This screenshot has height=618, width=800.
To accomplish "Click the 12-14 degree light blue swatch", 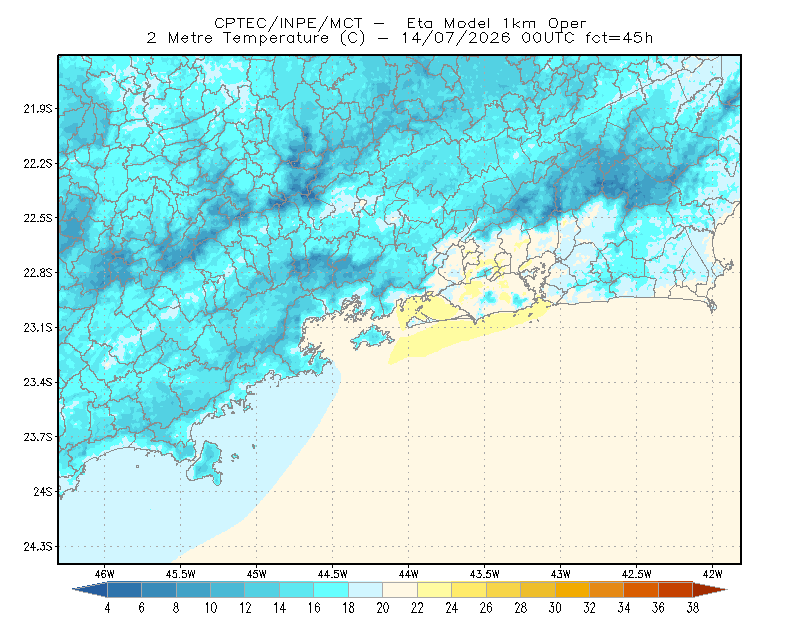I will 262,590.
